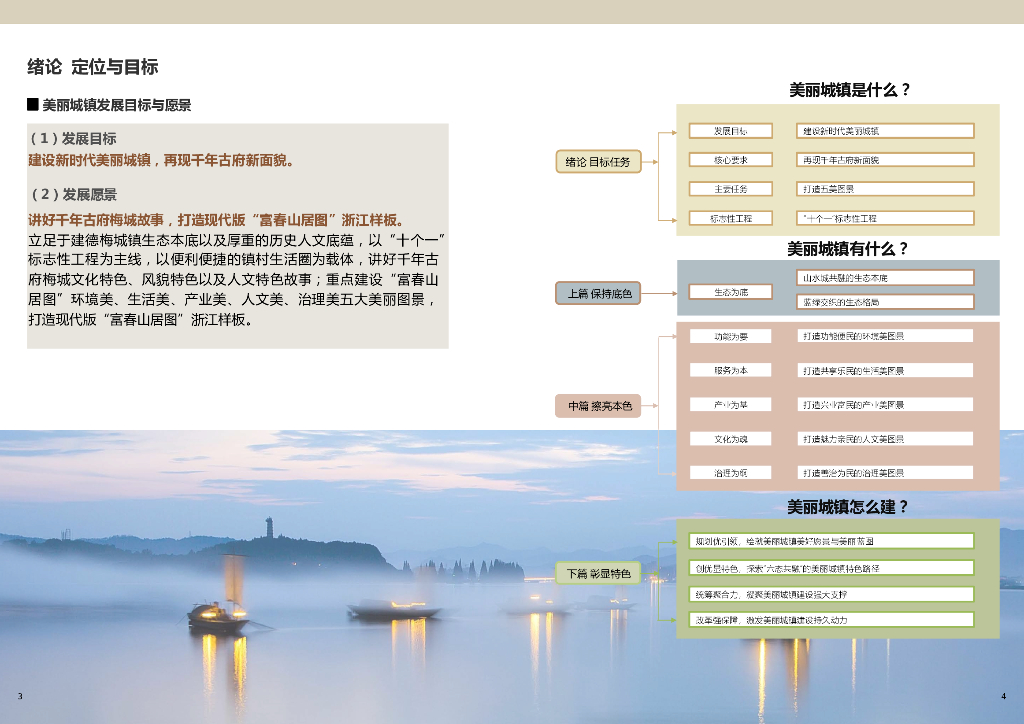1024x724 pixels.
Task: Click the 美丽城镇怎么建？ heading
Action: click(x=848, y=507)
